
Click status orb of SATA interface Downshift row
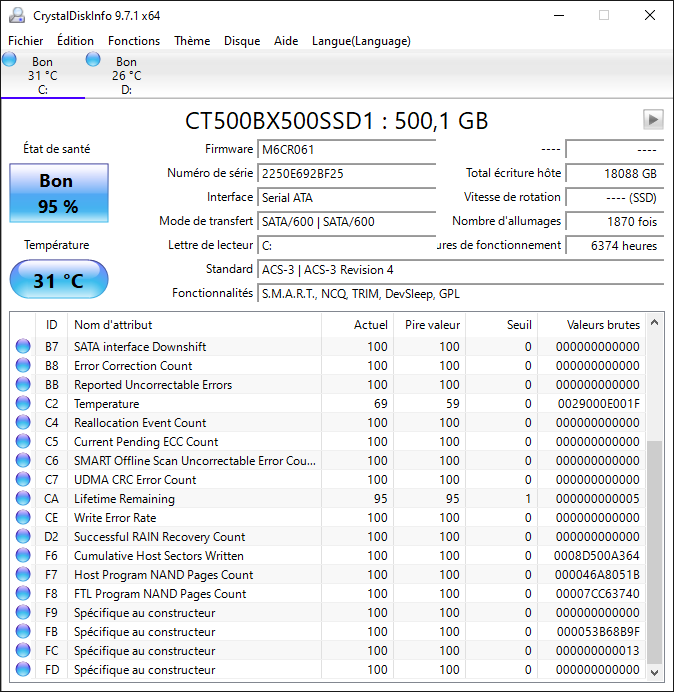click(x=23, y=346)
